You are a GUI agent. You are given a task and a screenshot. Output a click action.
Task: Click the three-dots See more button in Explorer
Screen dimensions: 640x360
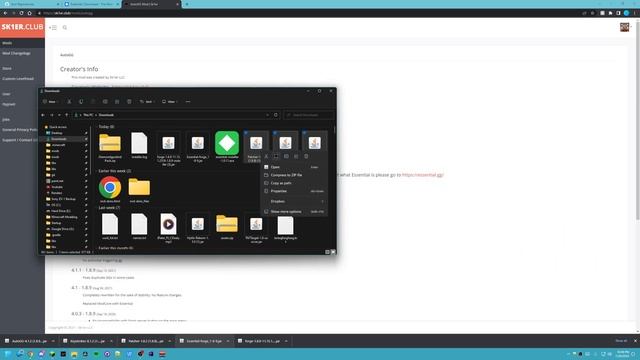(x=188, y=102)
